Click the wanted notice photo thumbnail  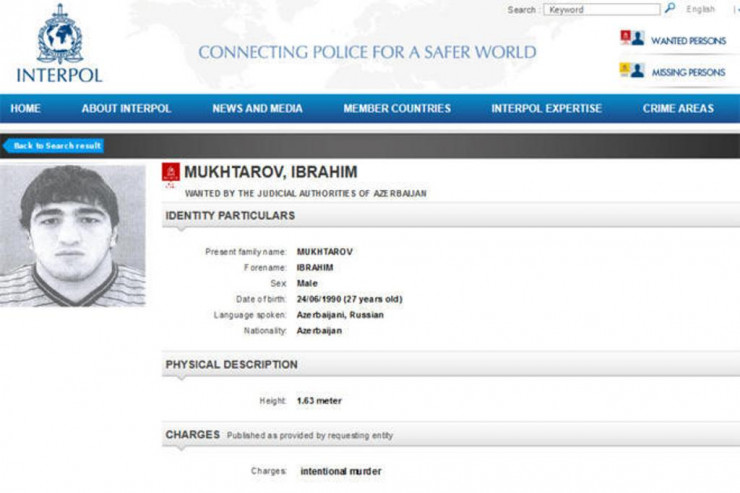[x=72, y=235]
